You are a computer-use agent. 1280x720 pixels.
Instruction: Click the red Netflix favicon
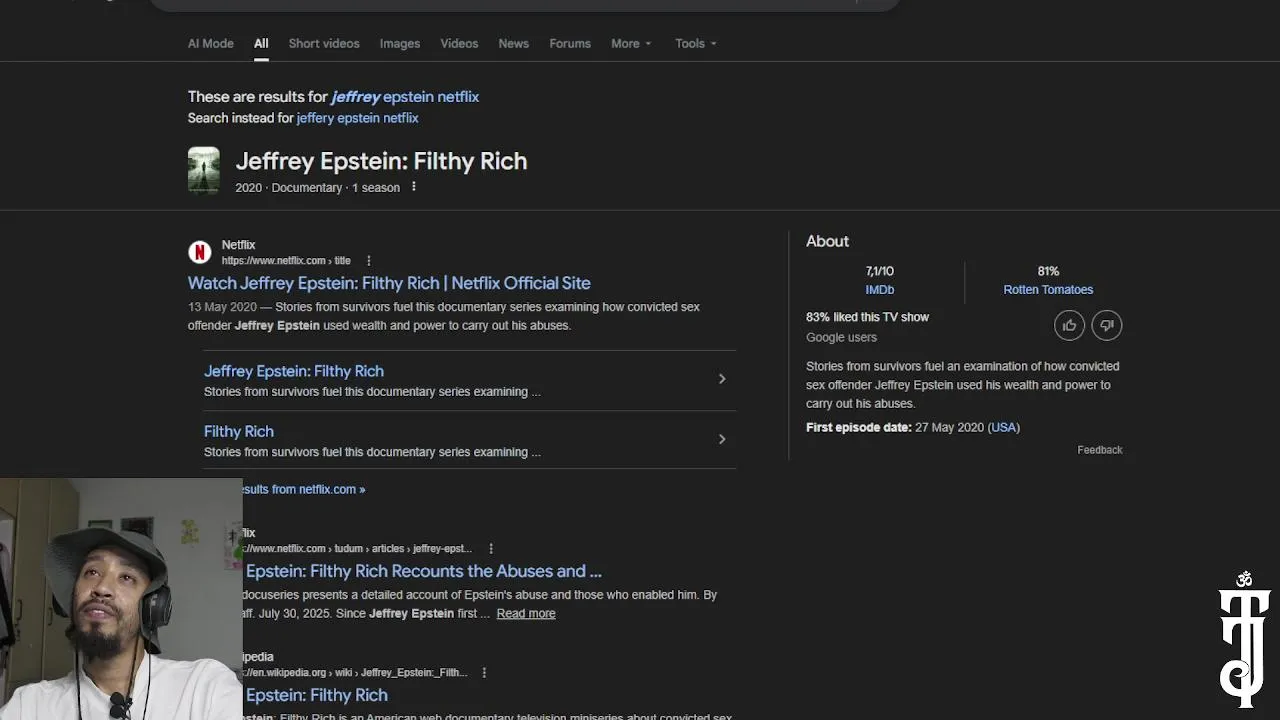pos(200,251)
